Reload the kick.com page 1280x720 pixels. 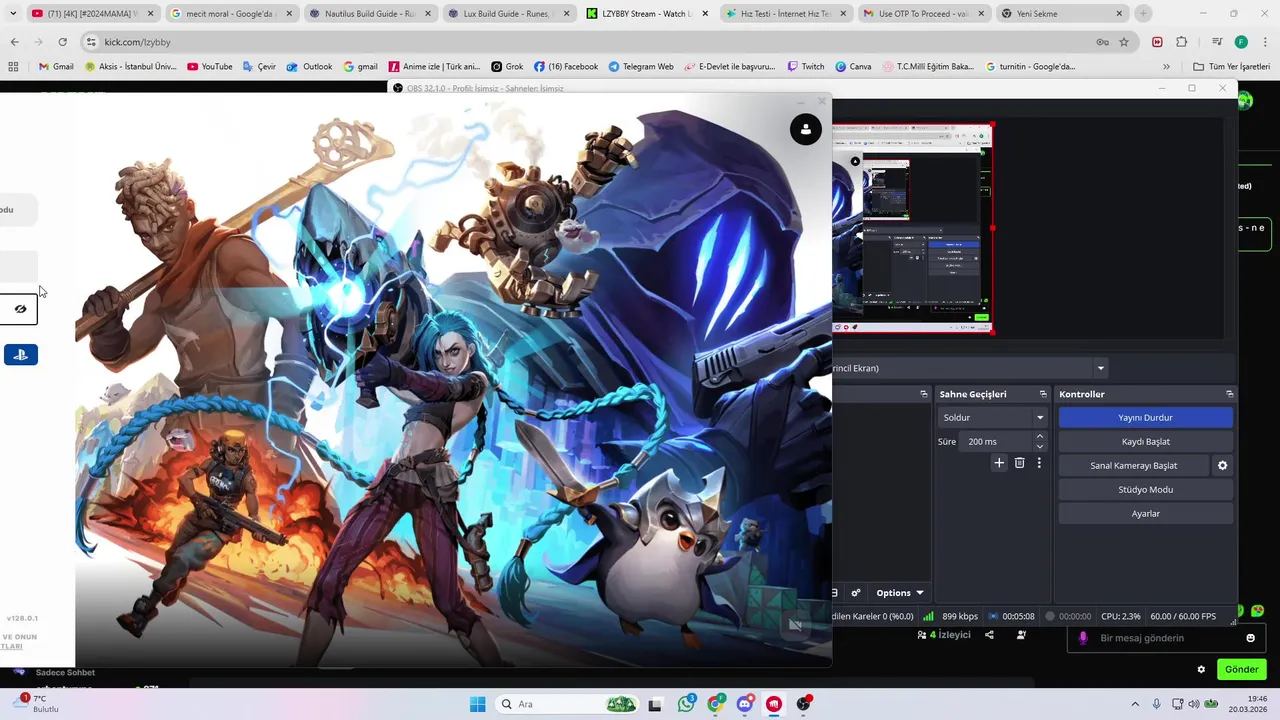[62, 42]
